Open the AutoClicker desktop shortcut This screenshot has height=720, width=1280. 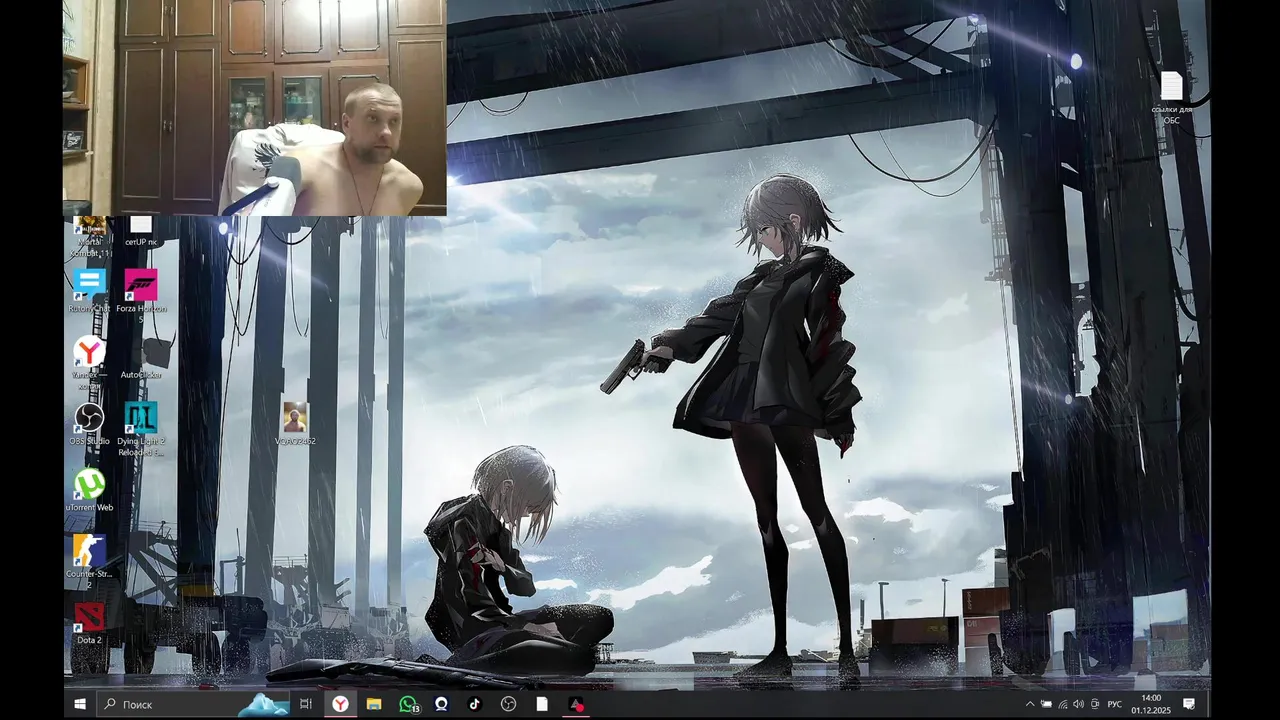pyautogui.click(x=141, y=357)
